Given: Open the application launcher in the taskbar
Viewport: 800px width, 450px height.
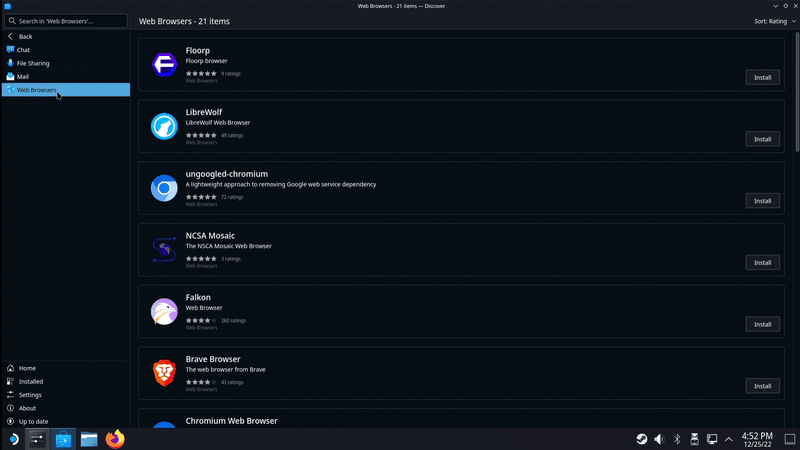Looking at the screenshot, I should 13,439.
